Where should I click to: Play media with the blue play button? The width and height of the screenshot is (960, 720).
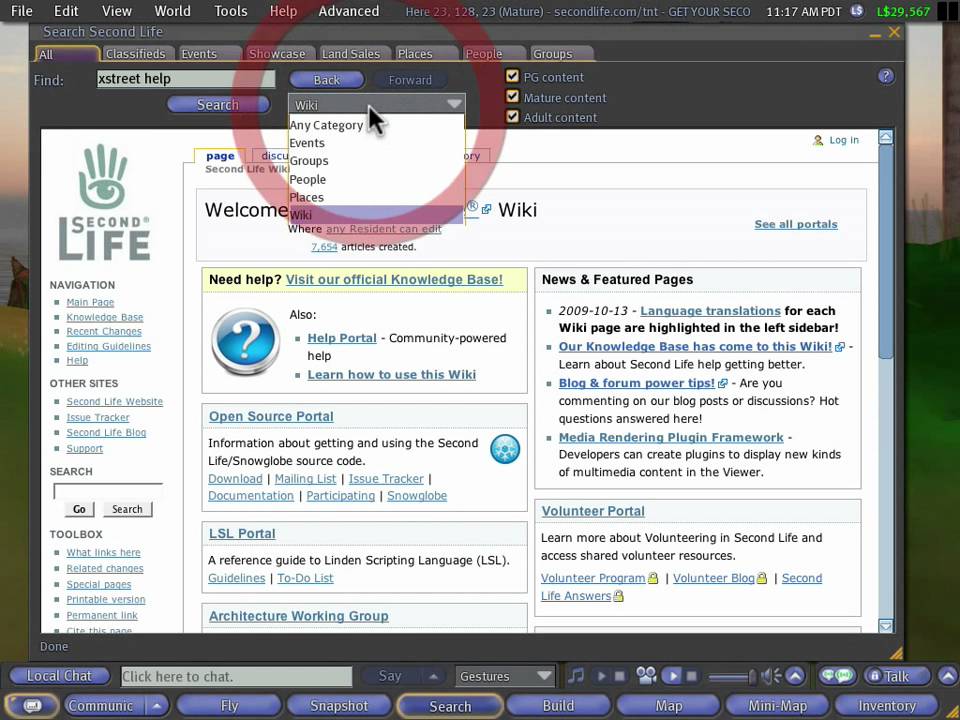(x=673, y=676)
